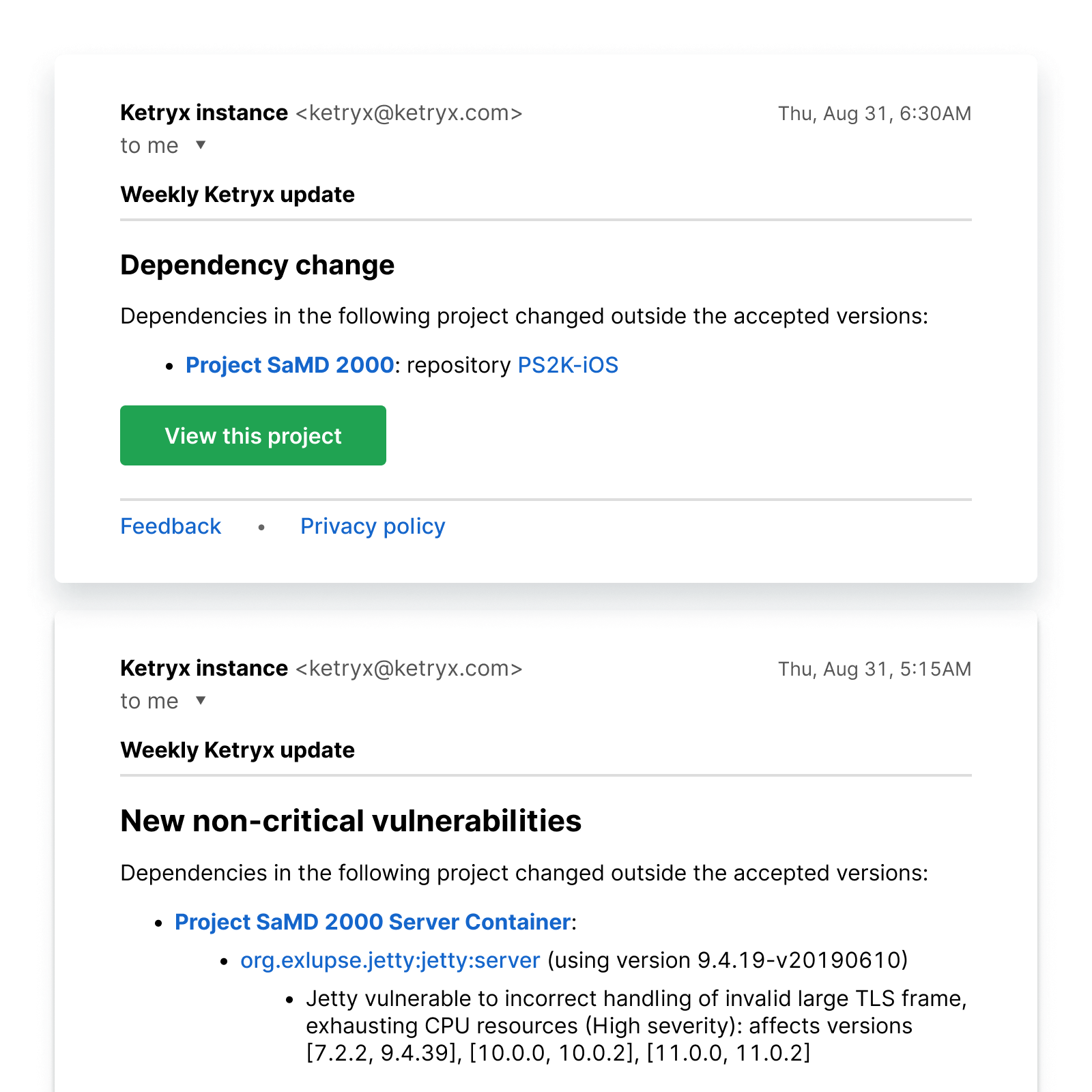Screen dimensions: 1092x1092
Task: Click sender name in the 5:15AM email
Action: pyautogui.click(x=204, y=668)
